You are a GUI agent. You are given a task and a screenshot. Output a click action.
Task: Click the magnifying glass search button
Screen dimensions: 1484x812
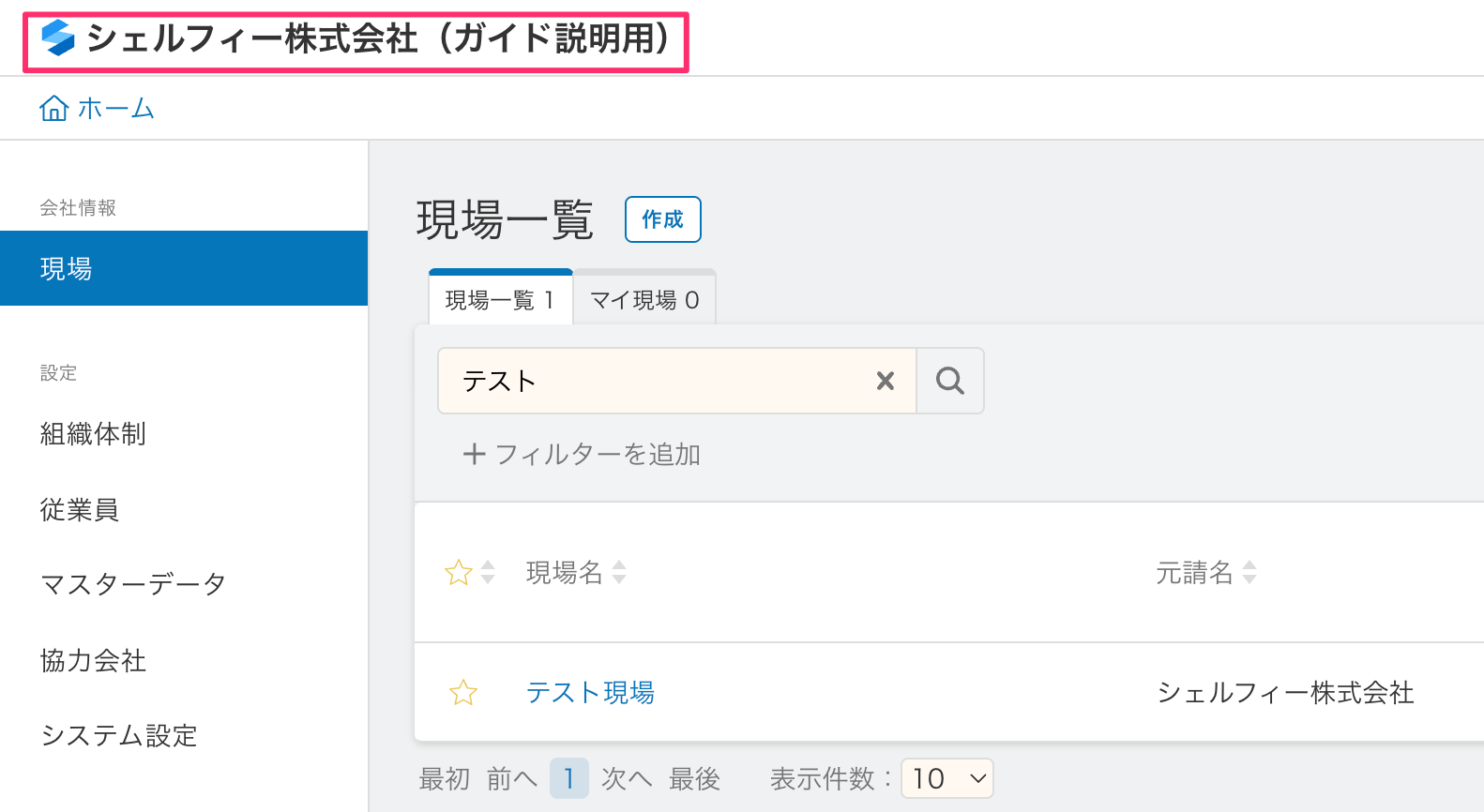[949, 381]
